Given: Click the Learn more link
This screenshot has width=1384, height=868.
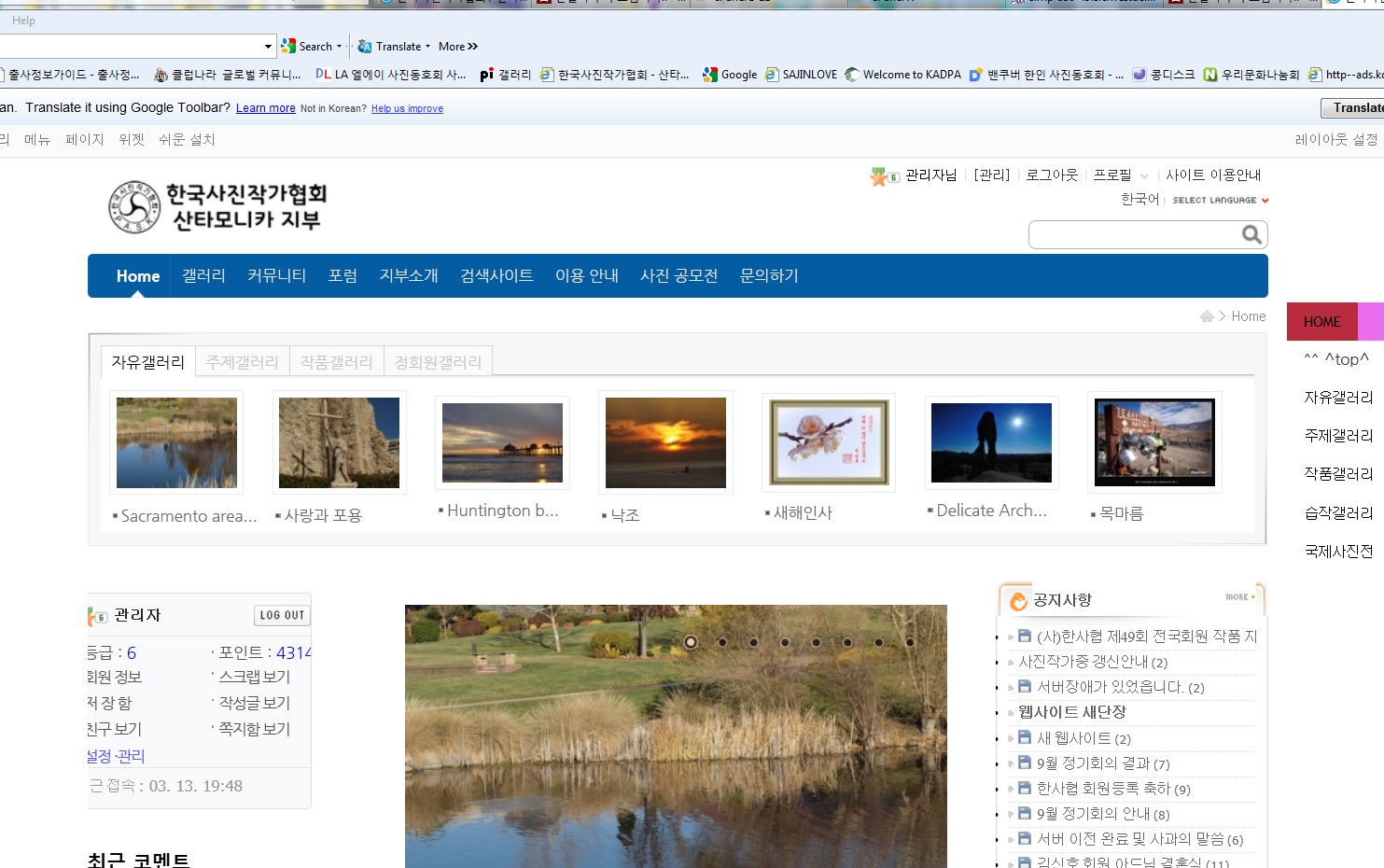Looking at the screenshot, I should [266, 108].
